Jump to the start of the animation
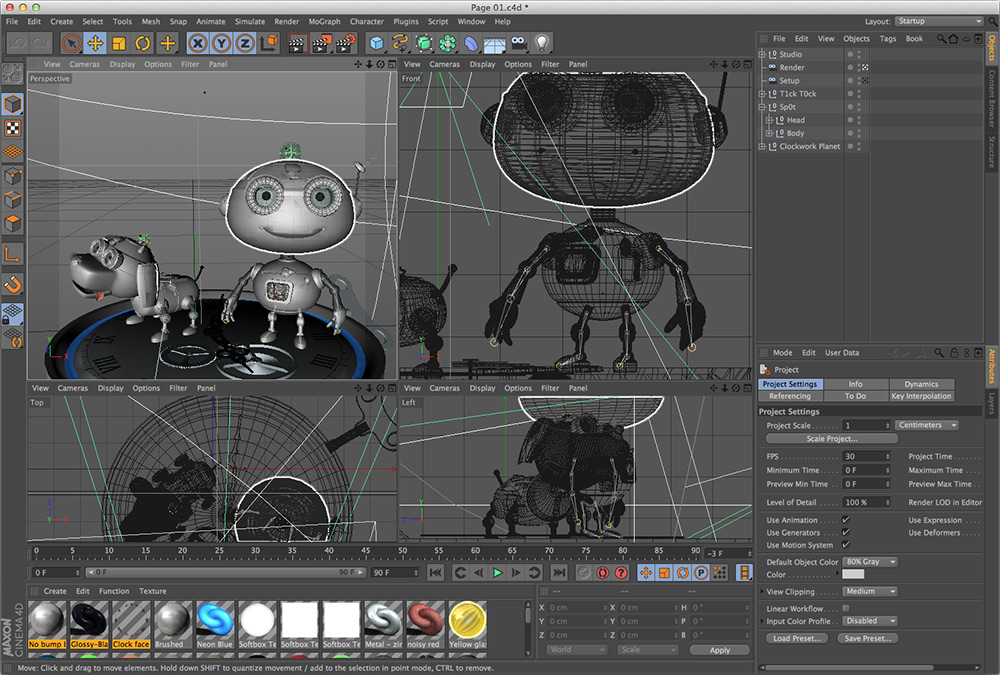 [x=436, y=572]
